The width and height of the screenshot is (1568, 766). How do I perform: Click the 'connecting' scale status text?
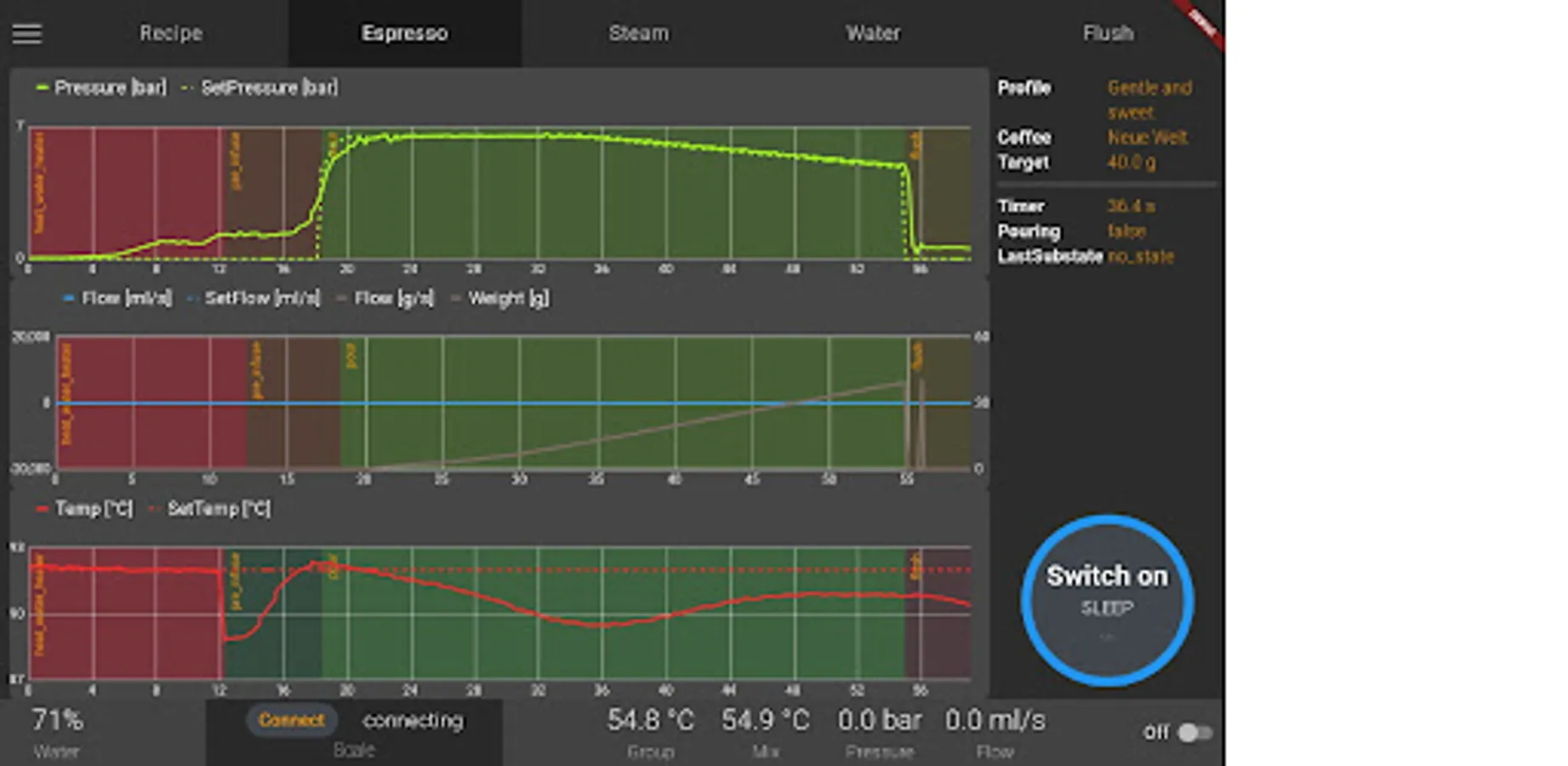click(413, 720)
